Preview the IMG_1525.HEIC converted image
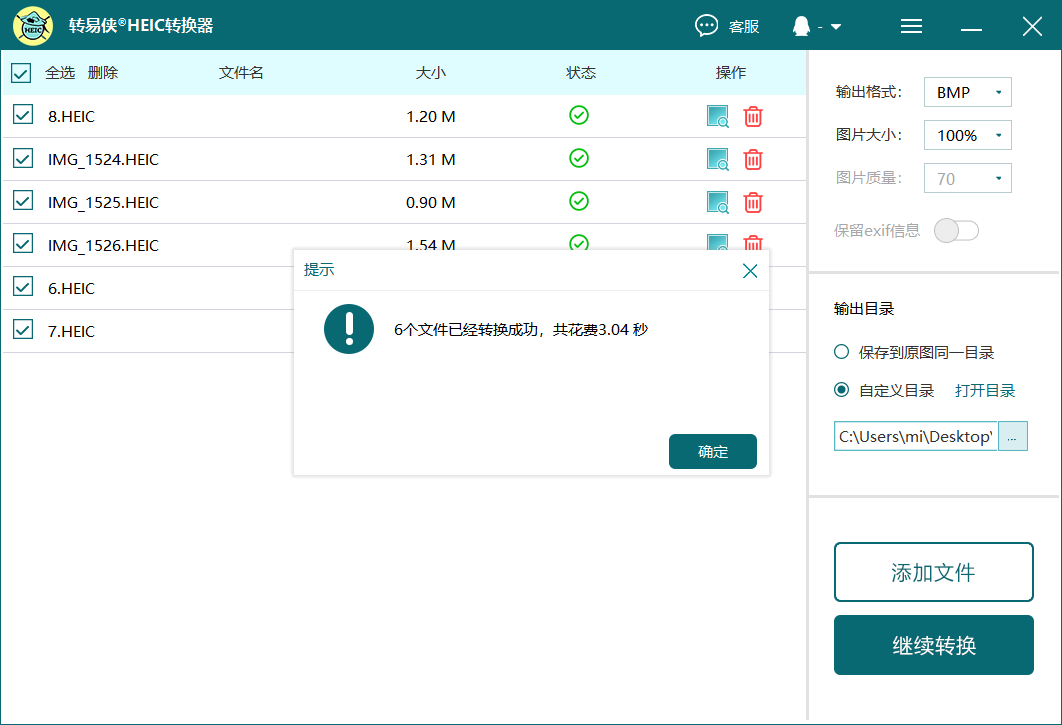Viewport: 1062px width, 725px height. click(717, 202)
